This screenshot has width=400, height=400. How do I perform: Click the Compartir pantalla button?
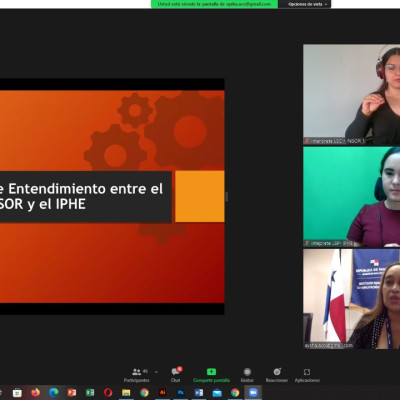[x=211, y=375]
